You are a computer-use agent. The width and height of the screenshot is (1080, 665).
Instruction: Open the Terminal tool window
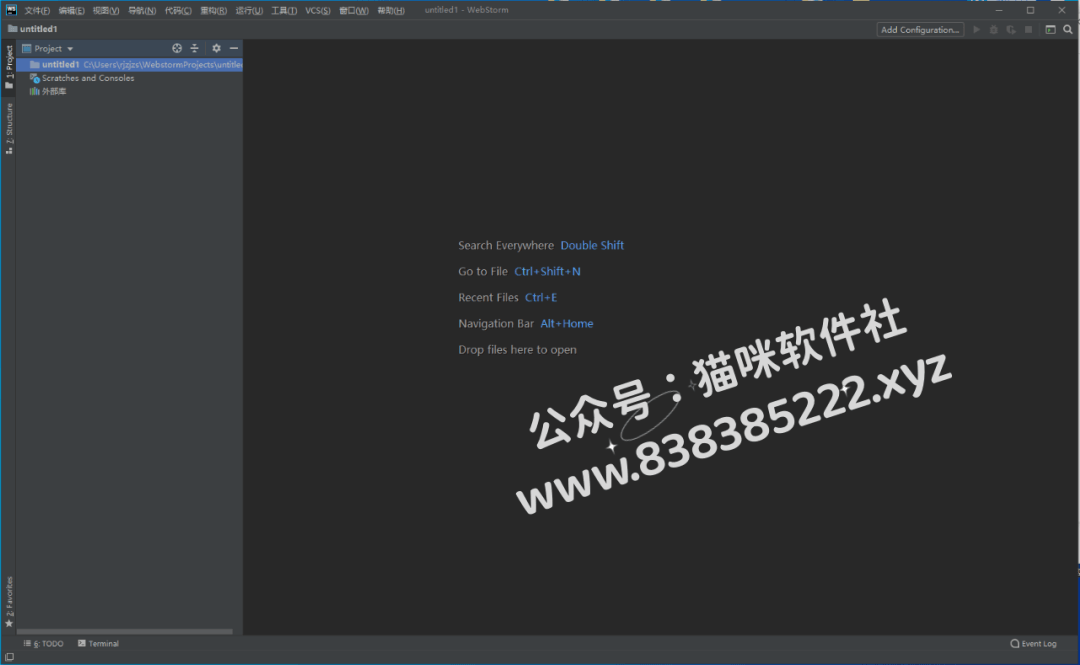coord(98,644)
